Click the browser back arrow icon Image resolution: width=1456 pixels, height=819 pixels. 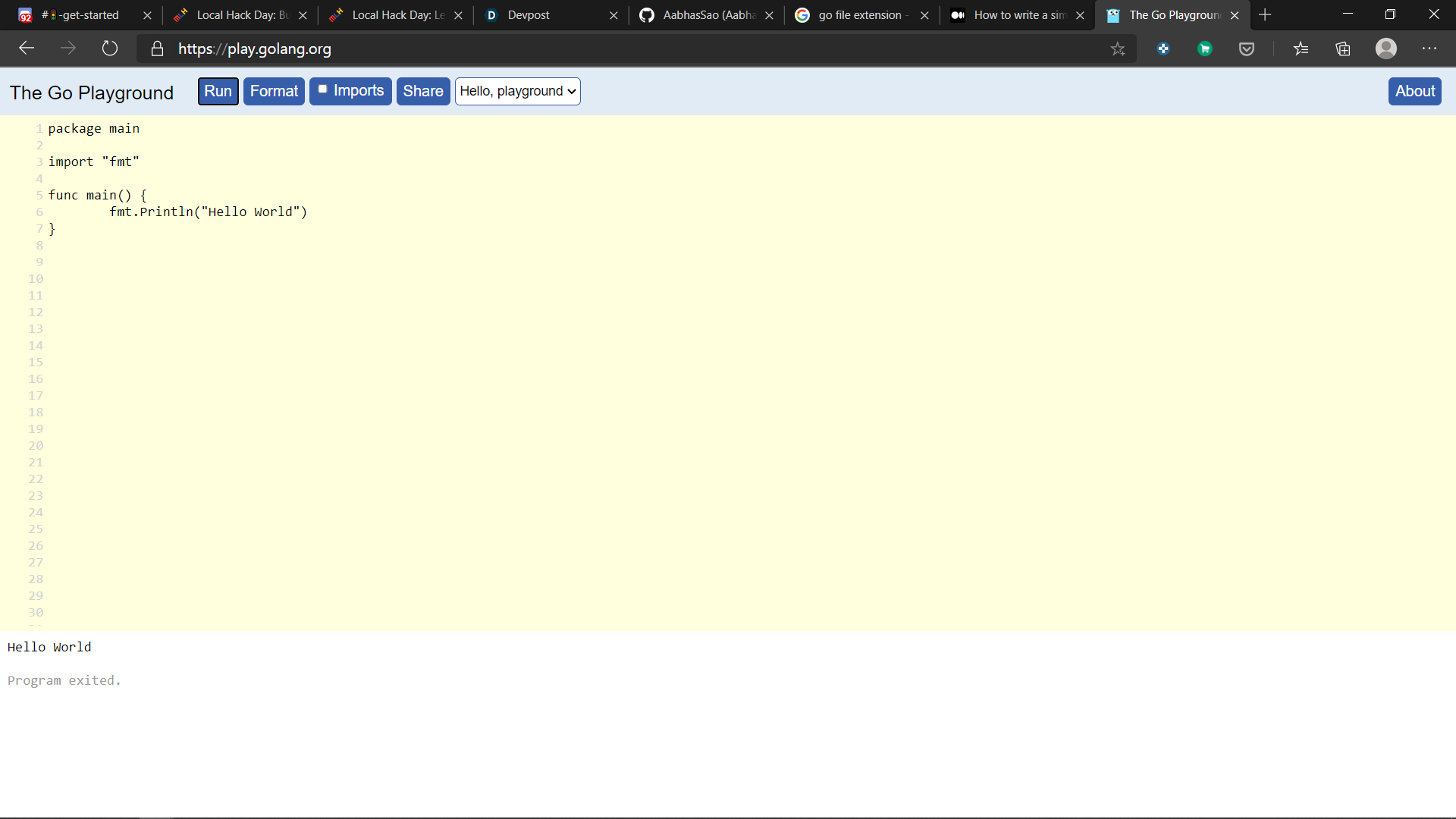click(x=27, y=49)
